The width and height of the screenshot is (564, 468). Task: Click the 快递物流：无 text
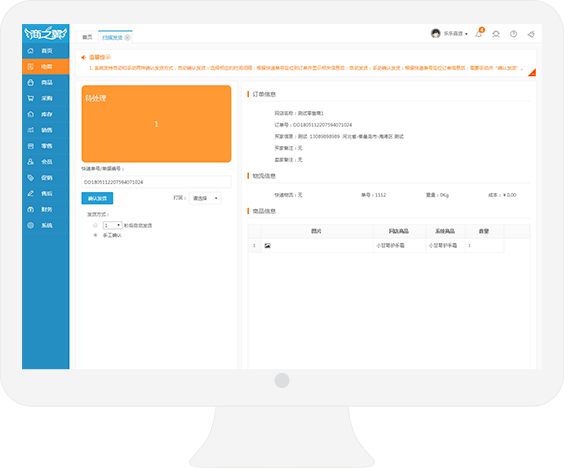pyautogui.click(x=288, y=195)
